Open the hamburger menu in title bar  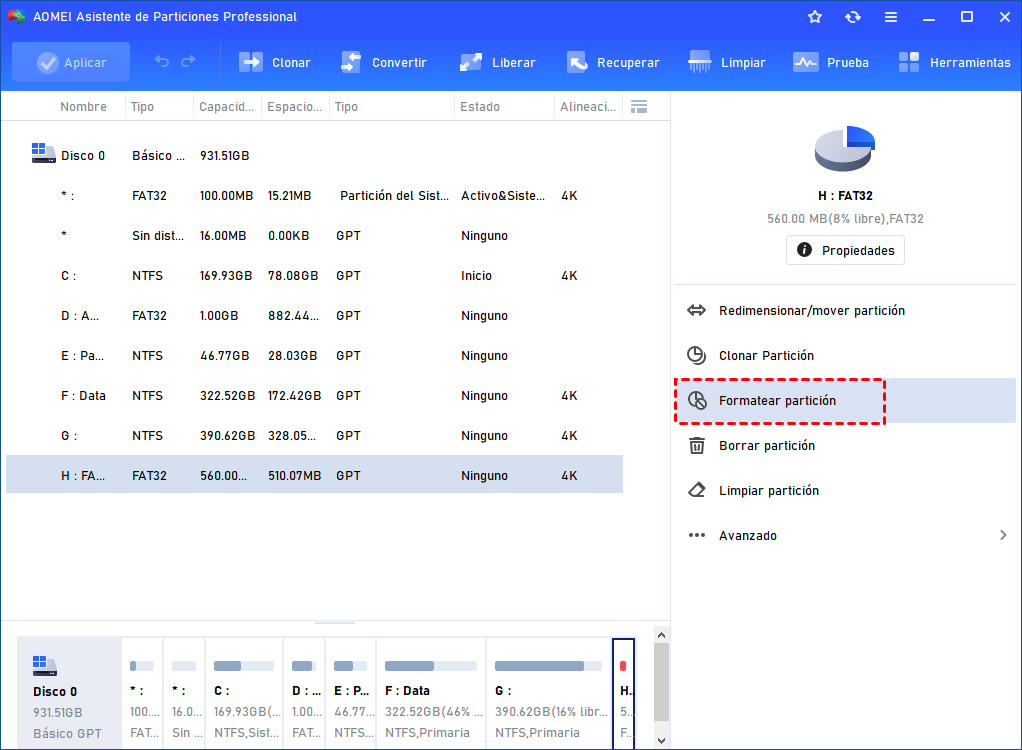point(891,17)
